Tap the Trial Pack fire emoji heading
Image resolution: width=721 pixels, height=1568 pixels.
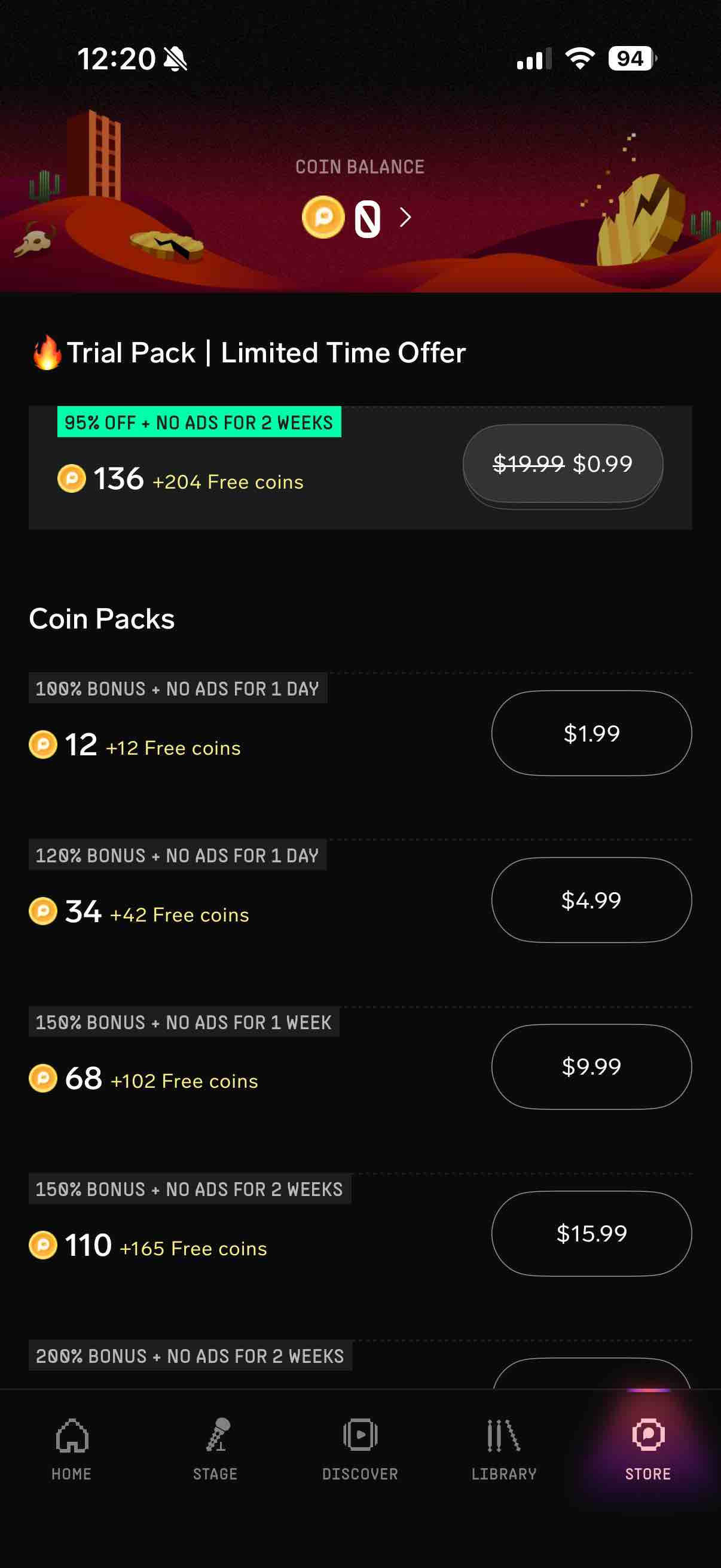249,353
